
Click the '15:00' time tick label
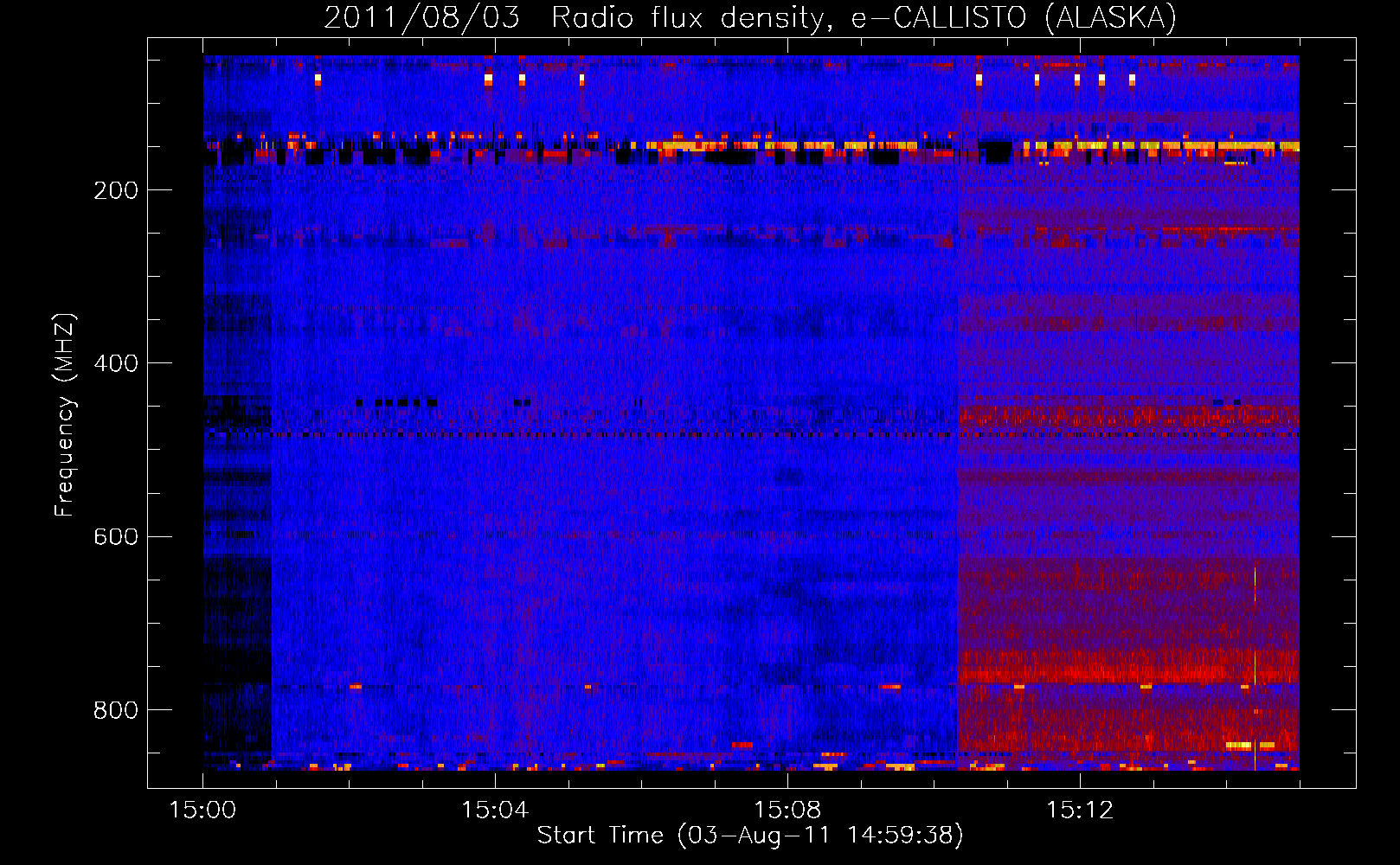[x=202, y=811]
